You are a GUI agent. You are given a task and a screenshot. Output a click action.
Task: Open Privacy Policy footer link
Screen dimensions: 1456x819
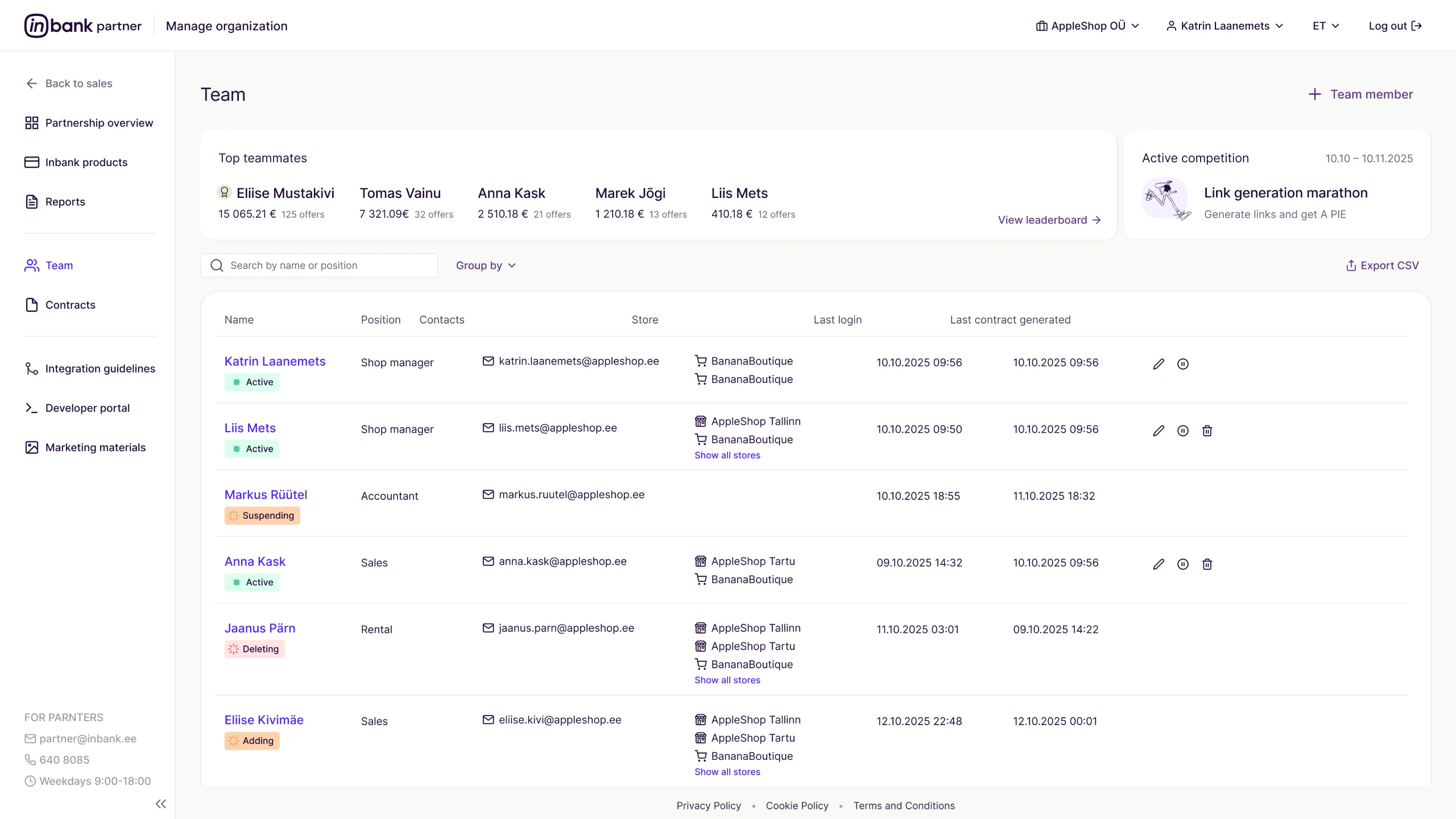tap(709, 806)
